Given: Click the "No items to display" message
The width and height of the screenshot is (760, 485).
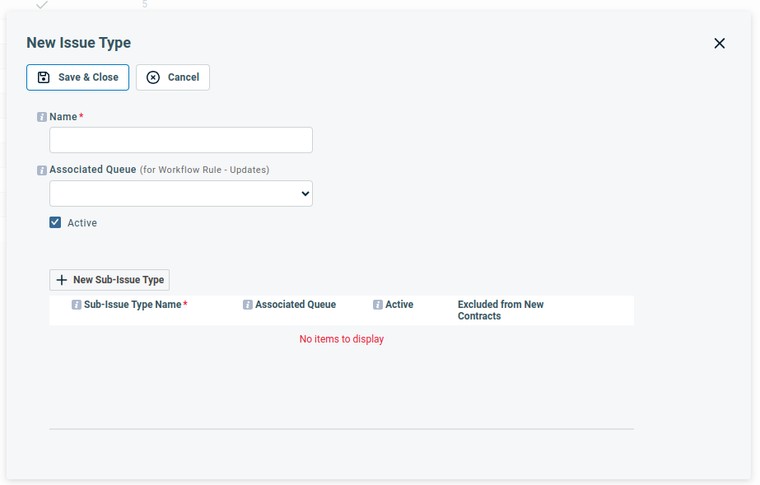Looking at the screenshot, I should tap(341, 339).
